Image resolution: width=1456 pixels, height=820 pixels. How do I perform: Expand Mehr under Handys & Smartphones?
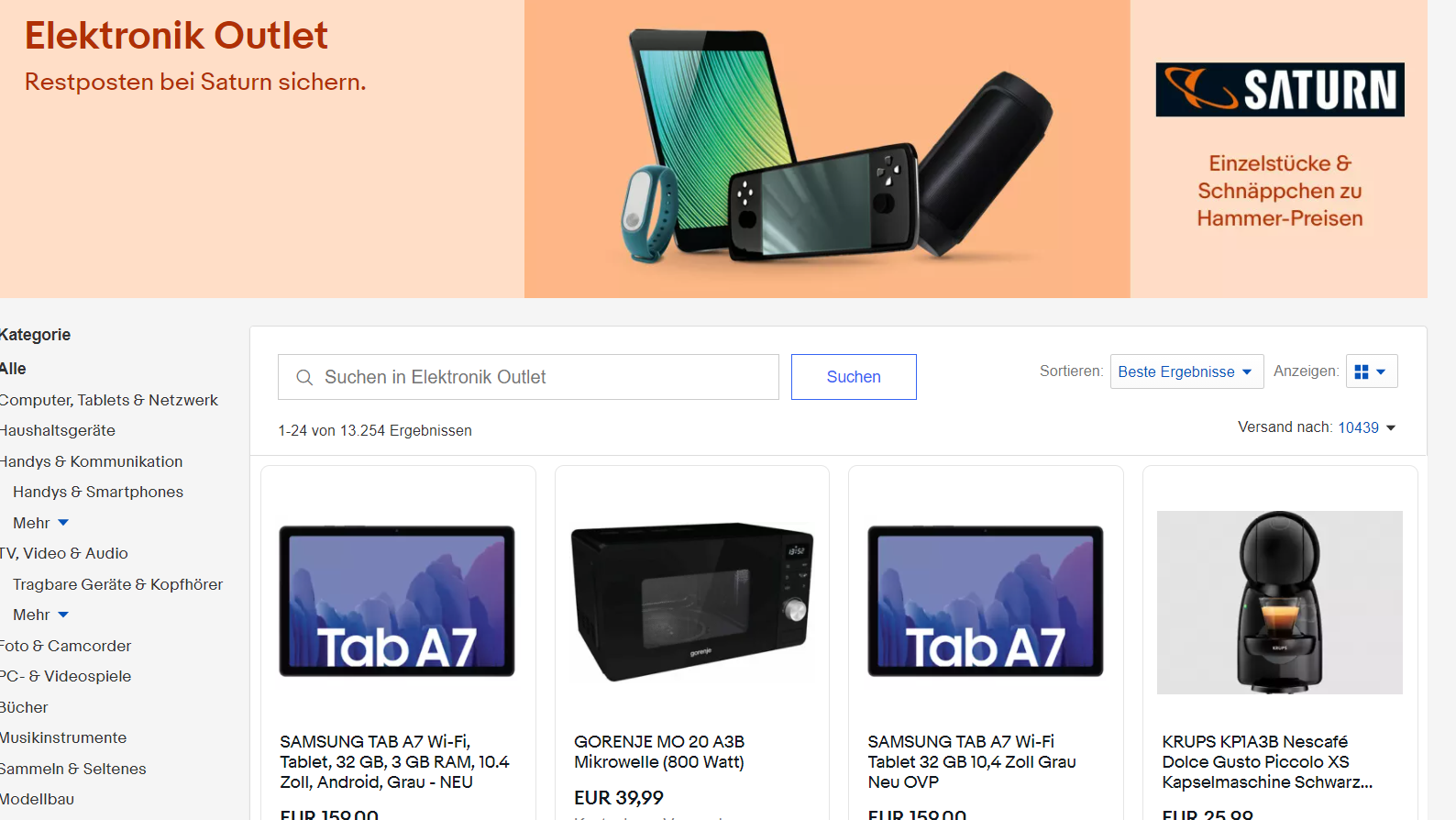(40, 523)
